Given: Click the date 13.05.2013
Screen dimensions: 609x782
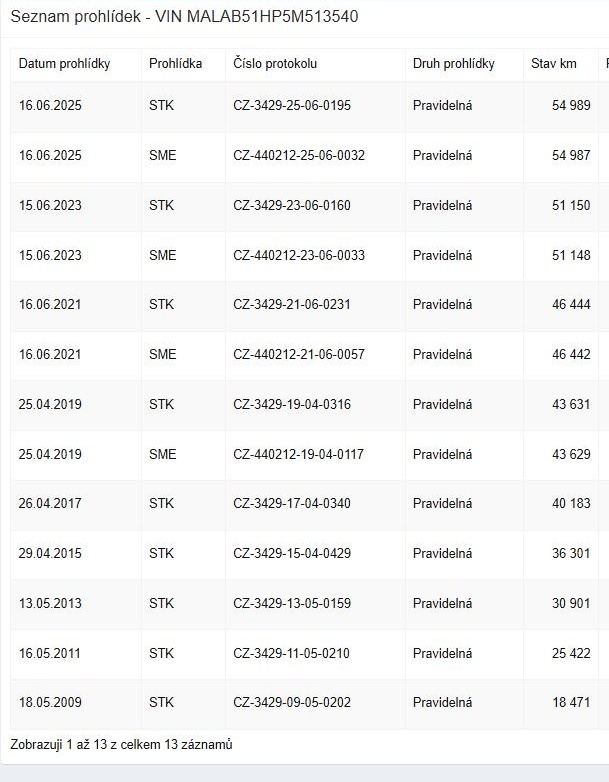Looking at the screenshot, I should (x=50, y=604).
